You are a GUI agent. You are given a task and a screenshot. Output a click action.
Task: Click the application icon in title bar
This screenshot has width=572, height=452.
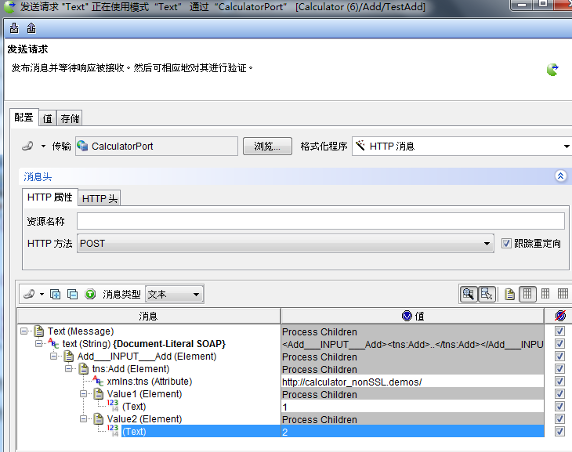[9, 7]
